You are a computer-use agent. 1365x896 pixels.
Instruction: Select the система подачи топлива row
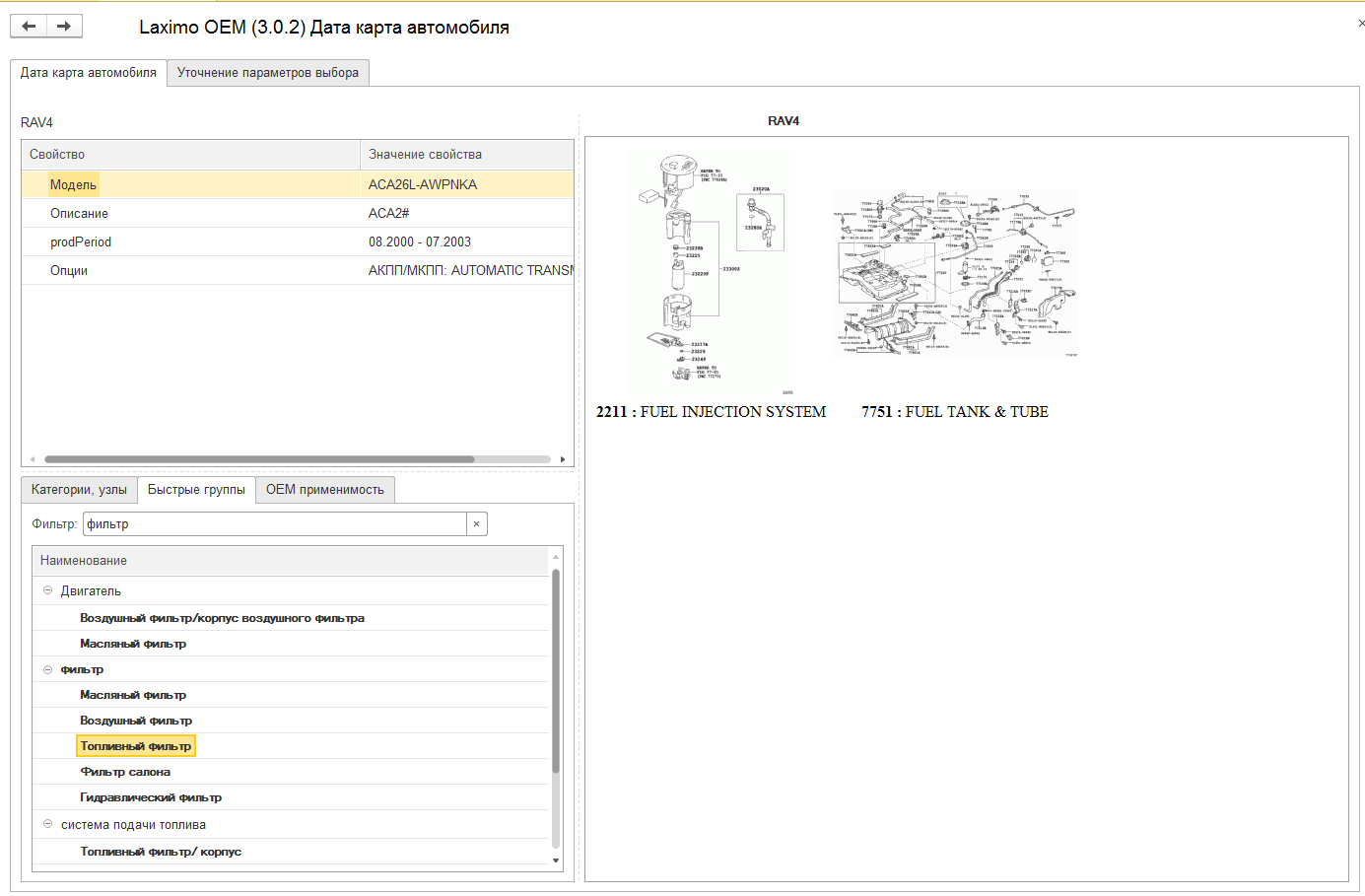coord(291,825)
